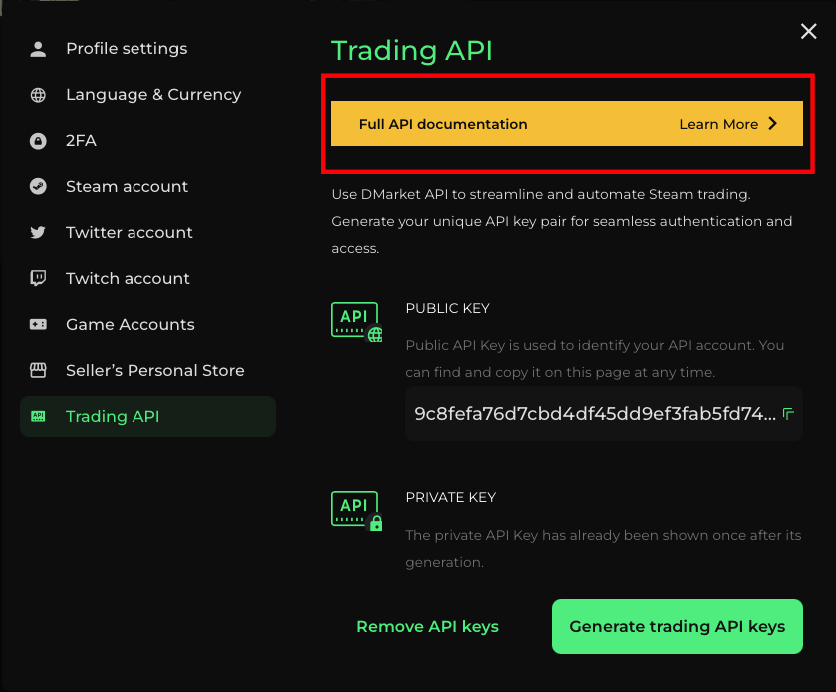Click the globe icon for Language & Currency
Viewport: 836px width, 692px height.
pyautogui.click(x=38, y=95)
